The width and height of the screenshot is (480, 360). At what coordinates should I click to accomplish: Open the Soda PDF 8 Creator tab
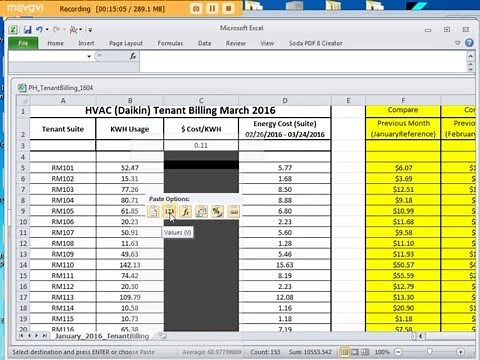point(315,43)
